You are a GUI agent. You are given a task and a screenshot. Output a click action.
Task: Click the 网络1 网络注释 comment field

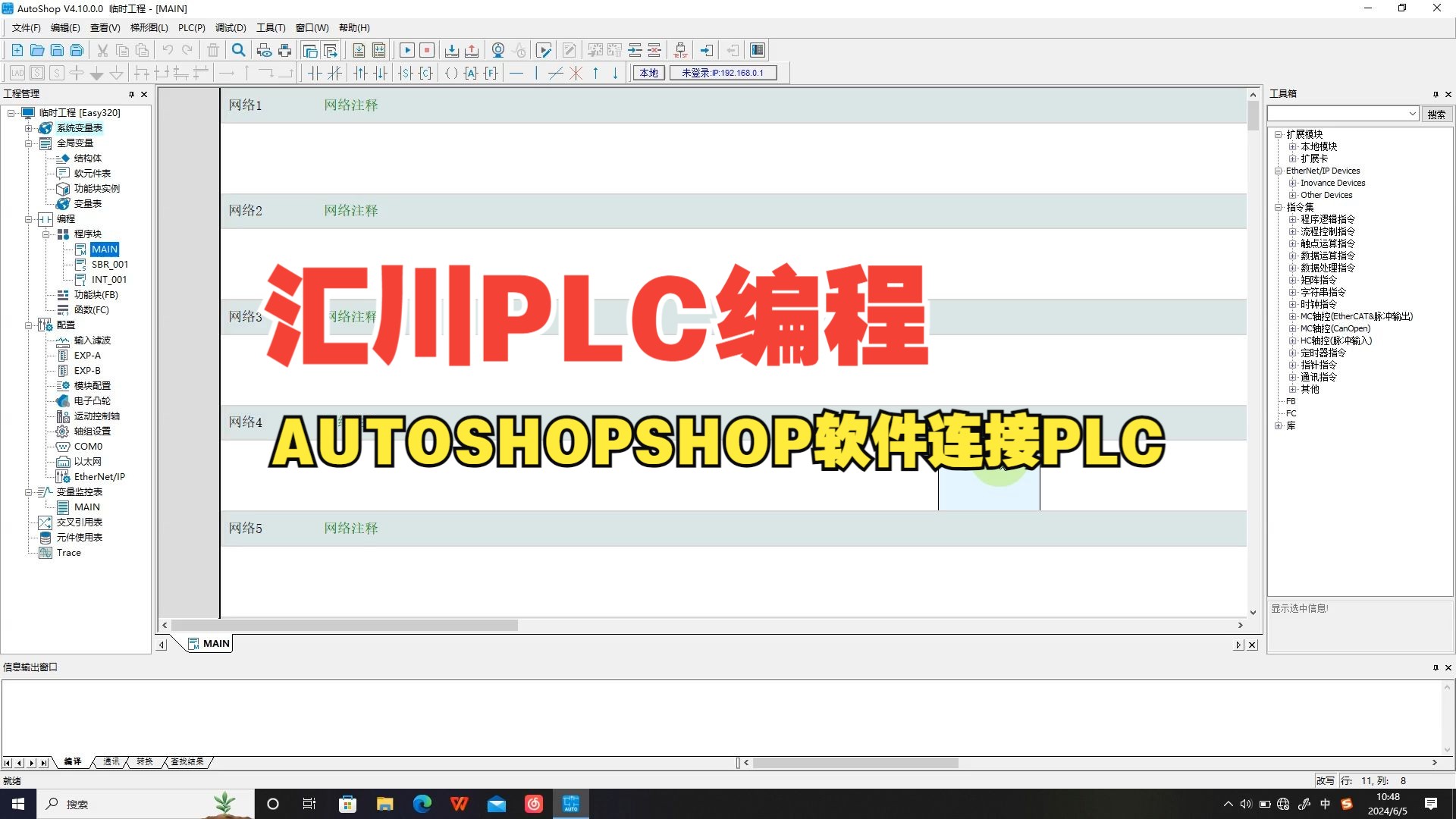click(350, 105)
